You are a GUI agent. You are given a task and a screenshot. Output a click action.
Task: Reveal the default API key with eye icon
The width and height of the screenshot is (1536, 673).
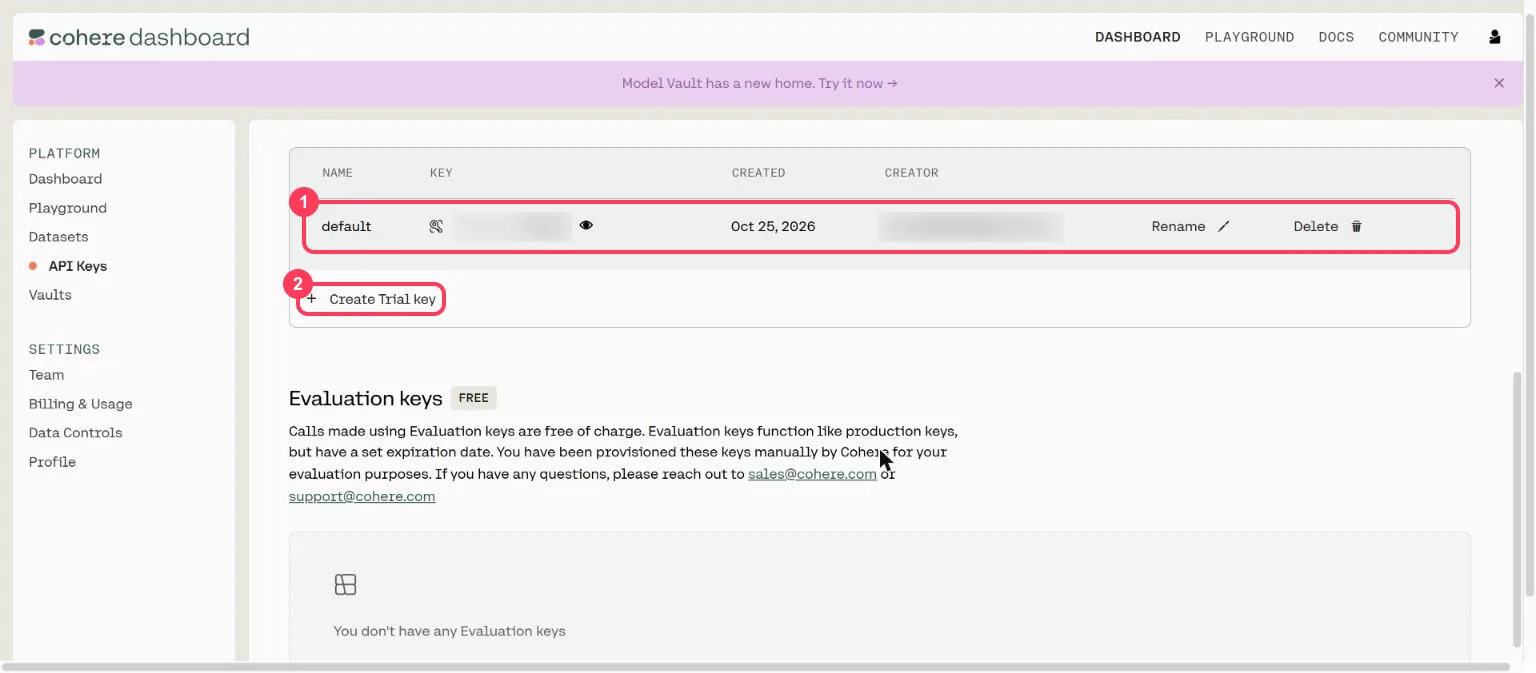(586, 226)
